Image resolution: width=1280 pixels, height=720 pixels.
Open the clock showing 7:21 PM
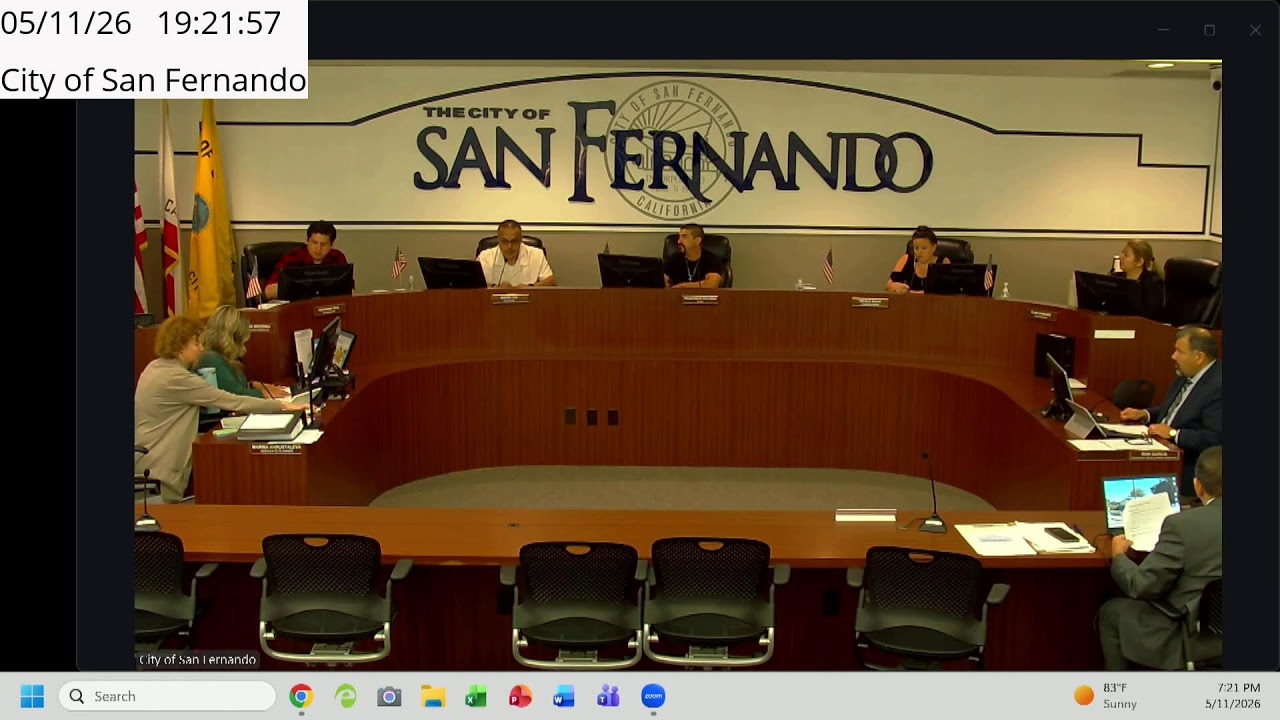[x=1233, y=696]
